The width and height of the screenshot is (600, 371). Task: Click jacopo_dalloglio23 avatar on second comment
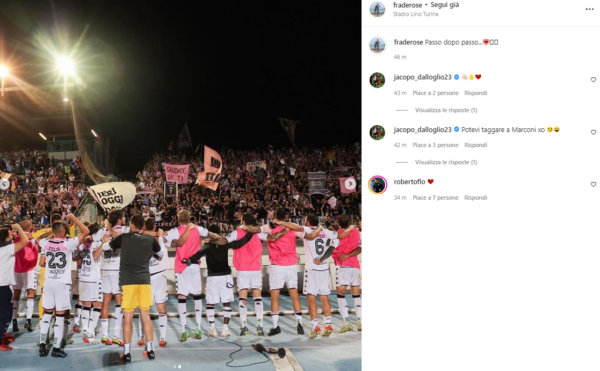tap(377, 133)
